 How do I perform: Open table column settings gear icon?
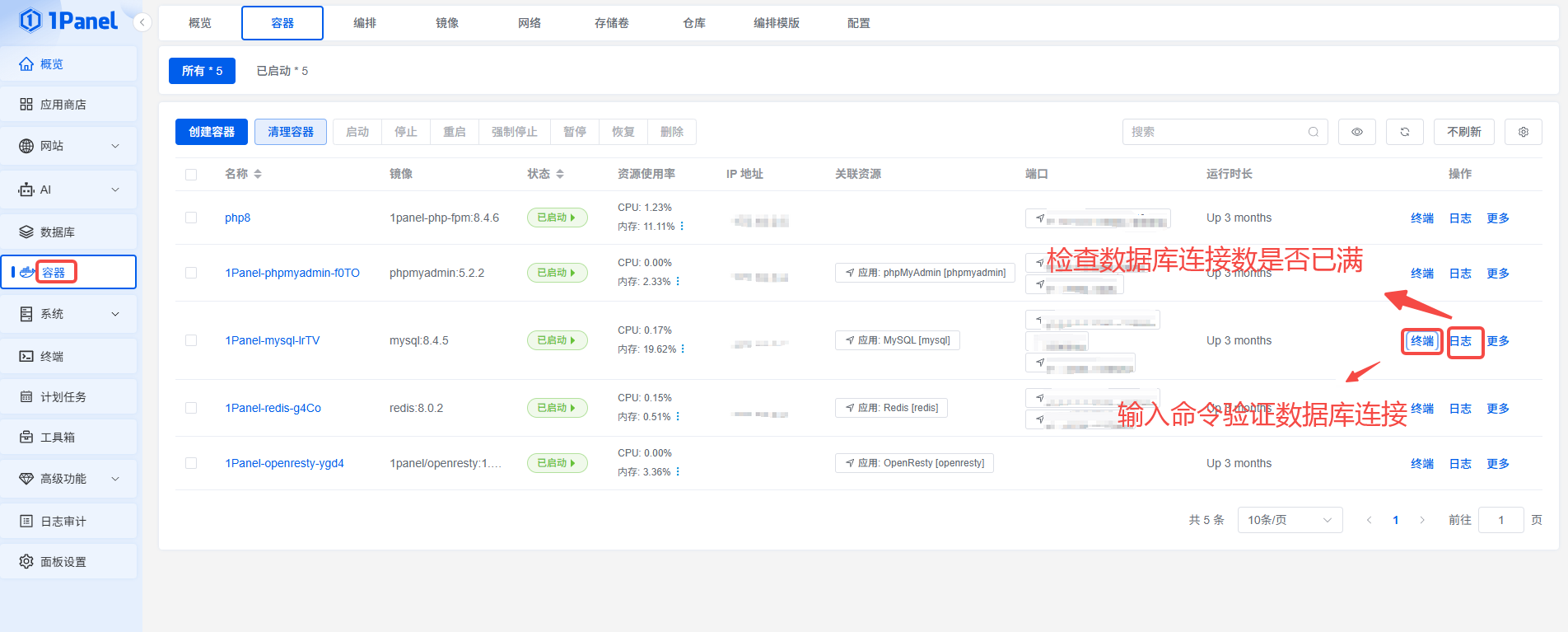pyautogui.click(x=1523, y=132)
